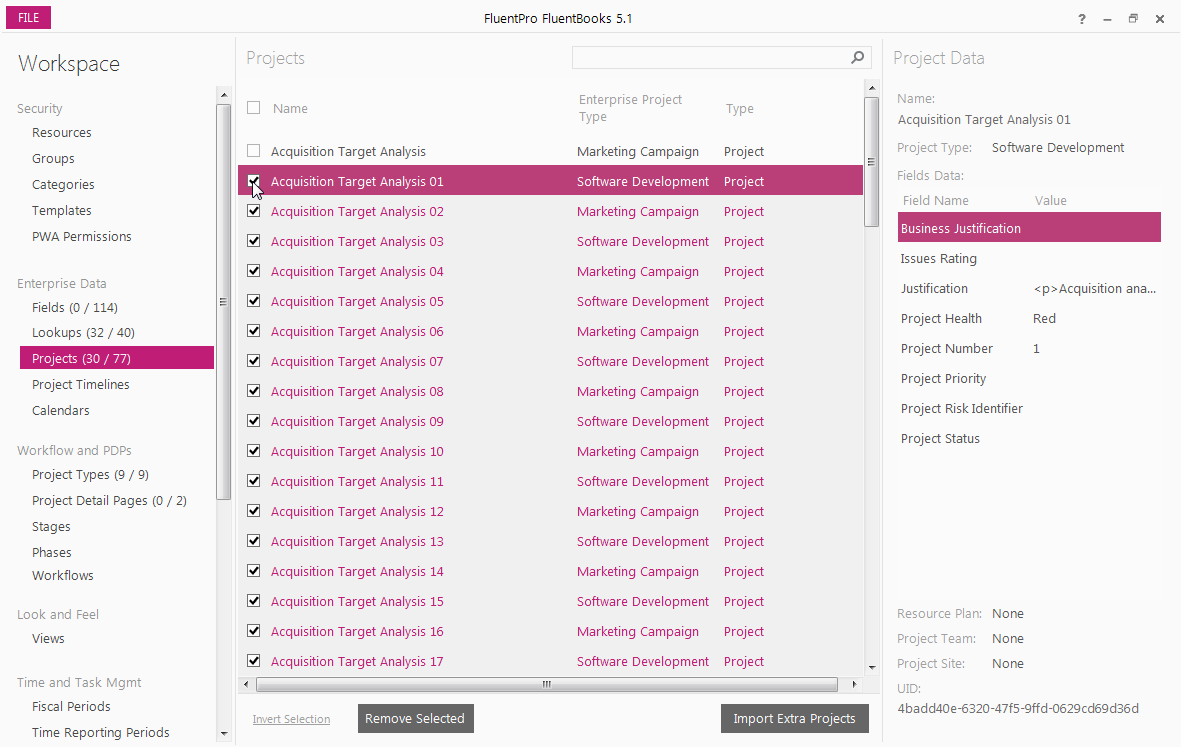Click the horizontal scrollbar left arrow

tap(246, 684)
